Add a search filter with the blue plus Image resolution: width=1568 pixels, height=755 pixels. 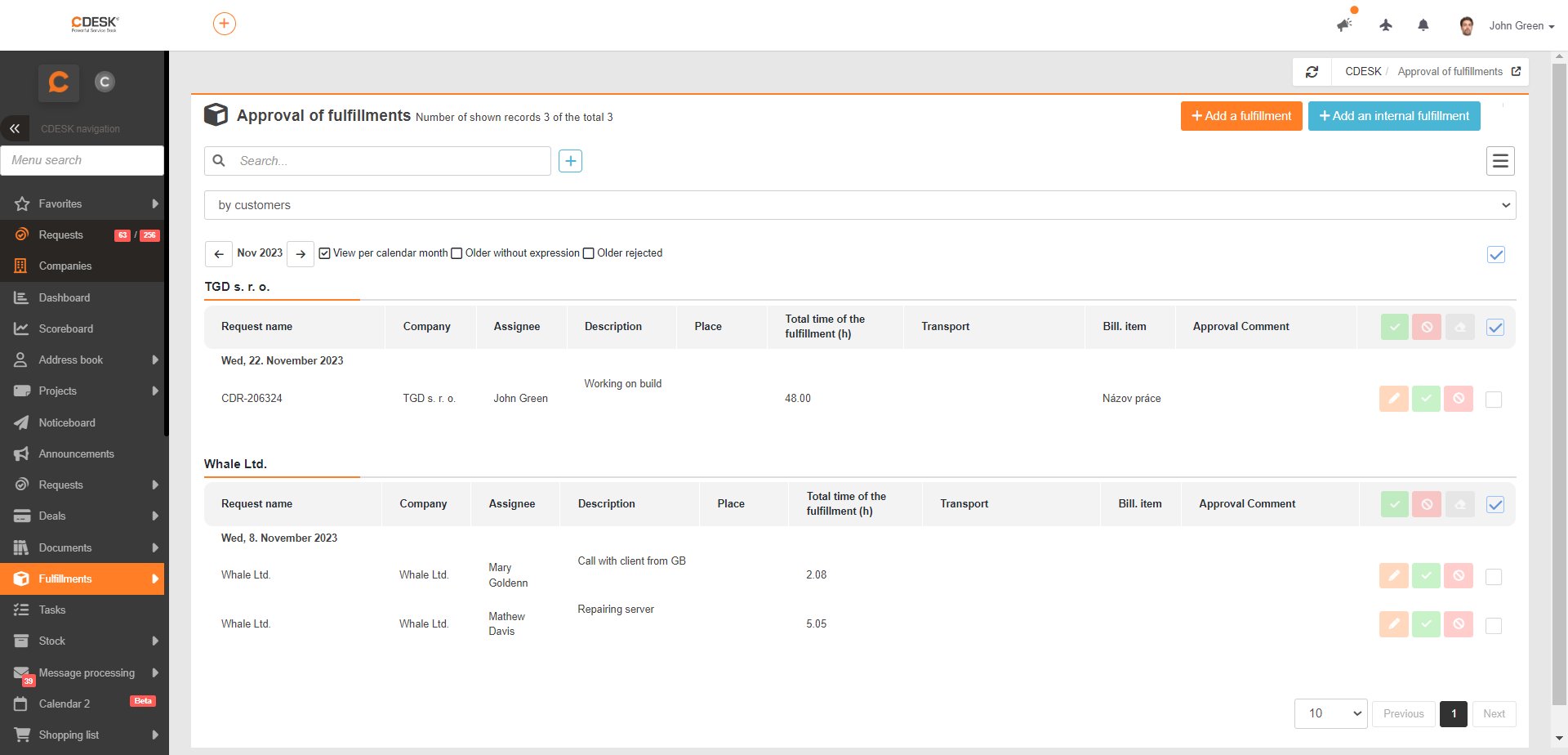(x=571, y=161)
